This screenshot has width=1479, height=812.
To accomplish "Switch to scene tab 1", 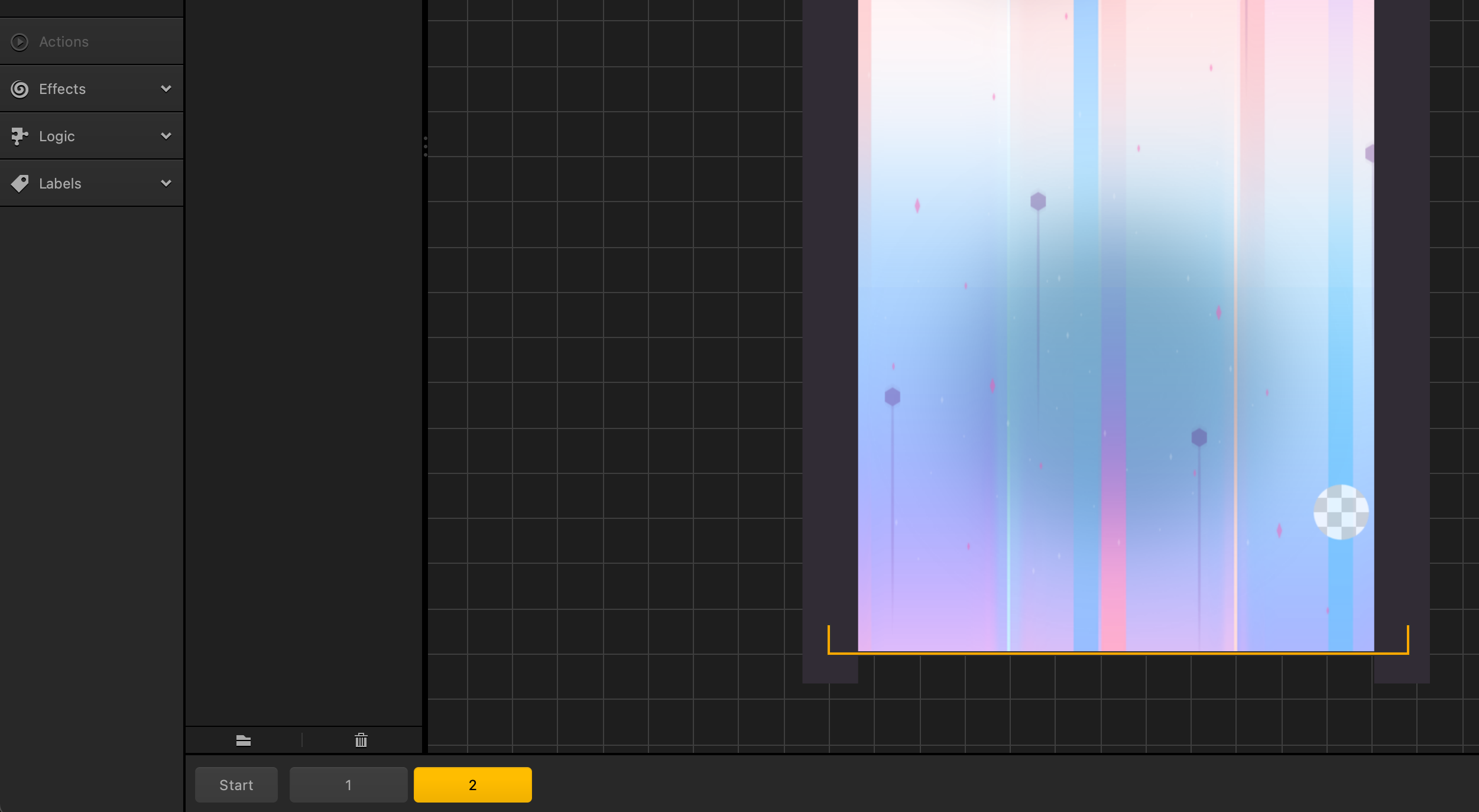I will pos(348,785).
